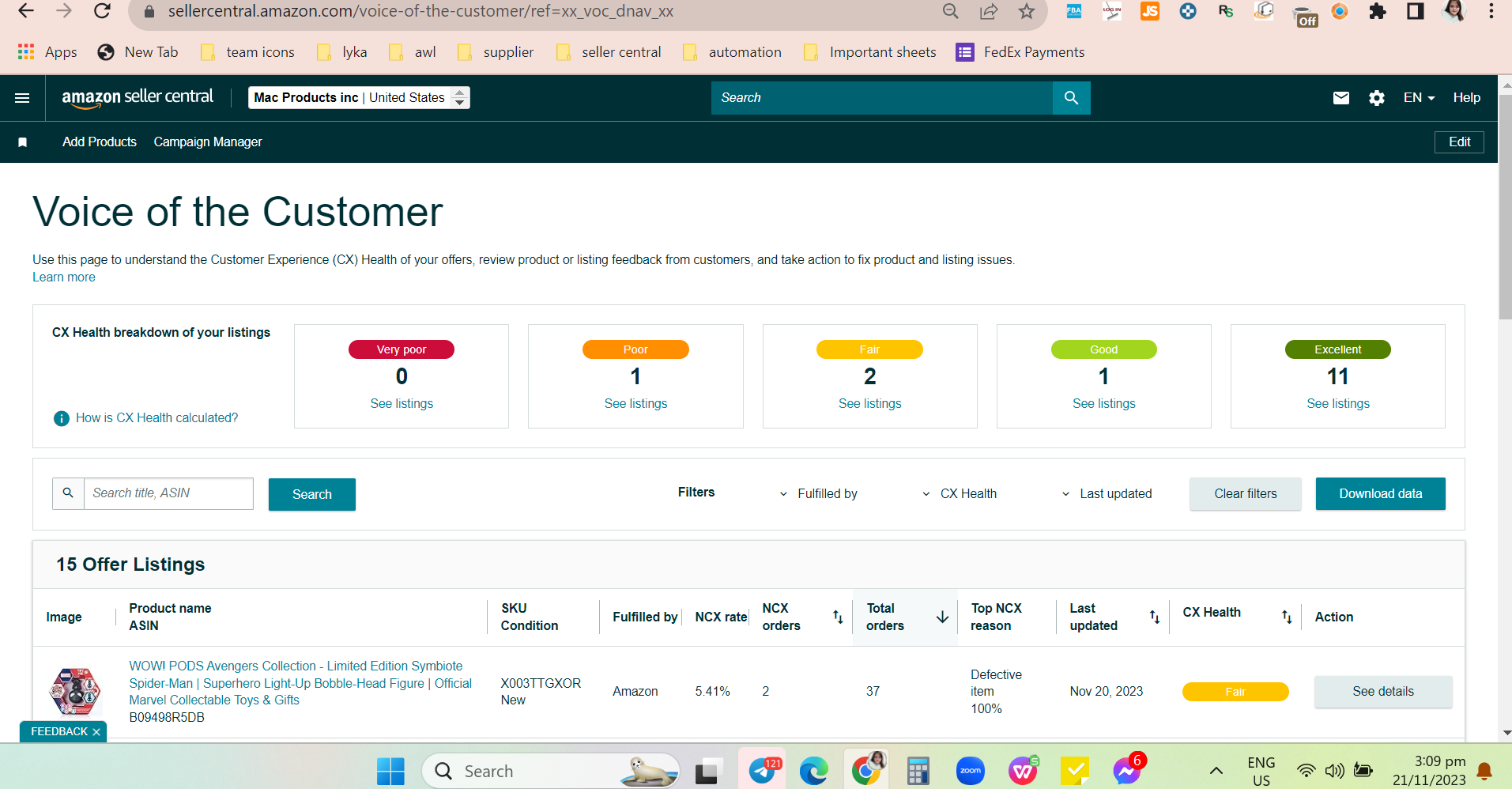
Task: Reload the page with the refresh icon
Action: 102,11
